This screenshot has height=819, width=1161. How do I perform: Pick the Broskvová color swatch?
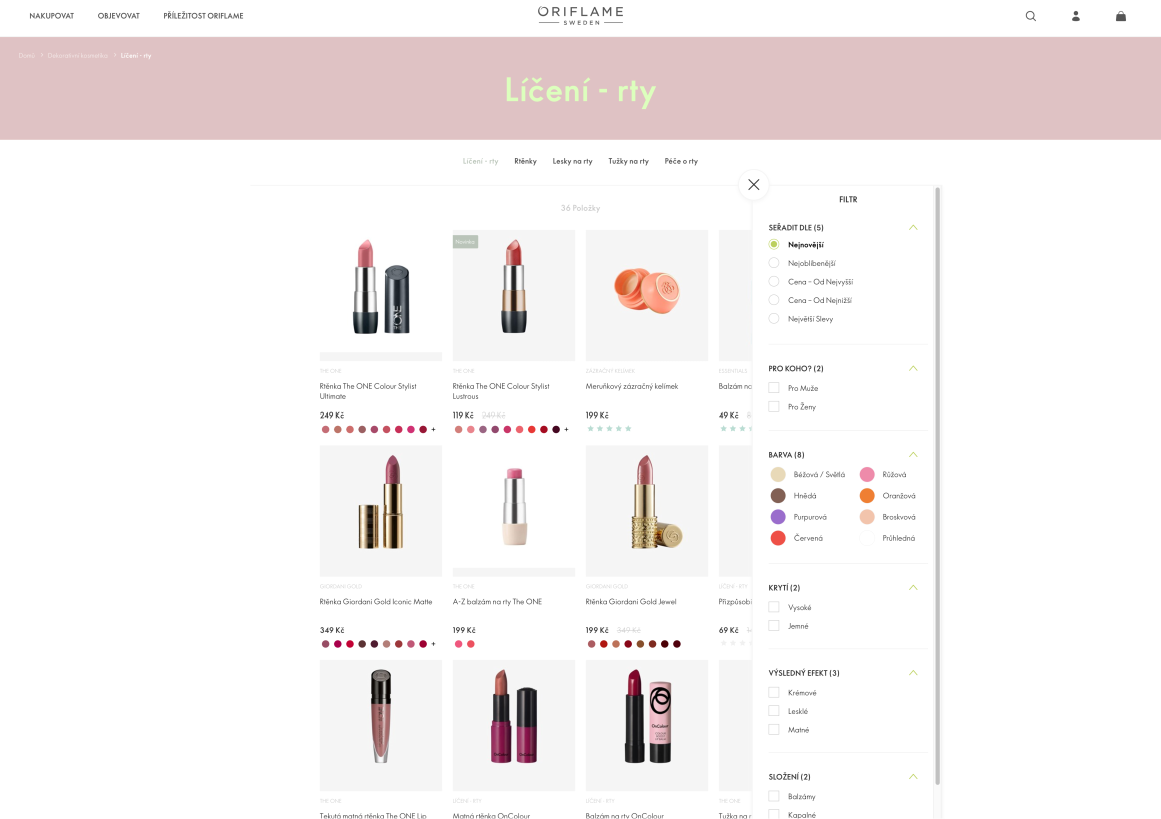pos(867,517)
